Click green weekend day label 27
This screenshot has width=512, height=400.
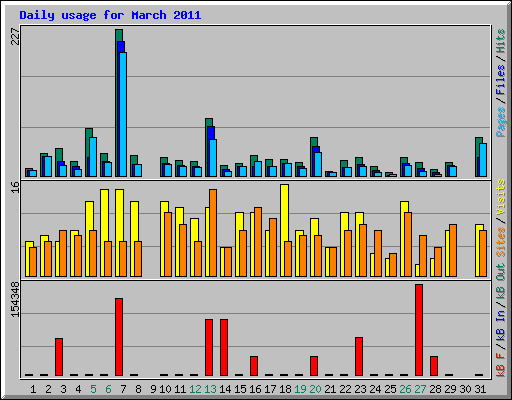pos(420,389)
